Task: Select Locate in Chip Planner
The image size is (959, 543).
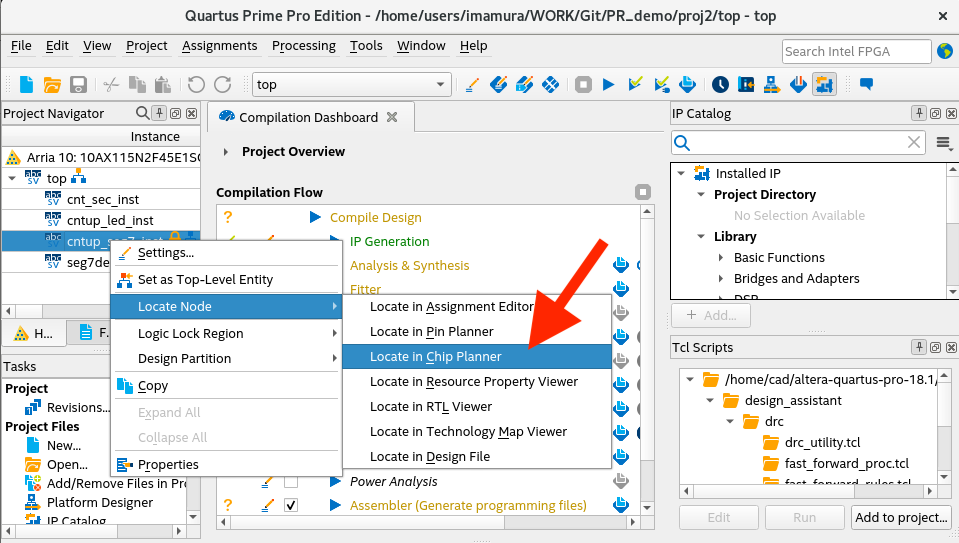Action: pos(477,356)
